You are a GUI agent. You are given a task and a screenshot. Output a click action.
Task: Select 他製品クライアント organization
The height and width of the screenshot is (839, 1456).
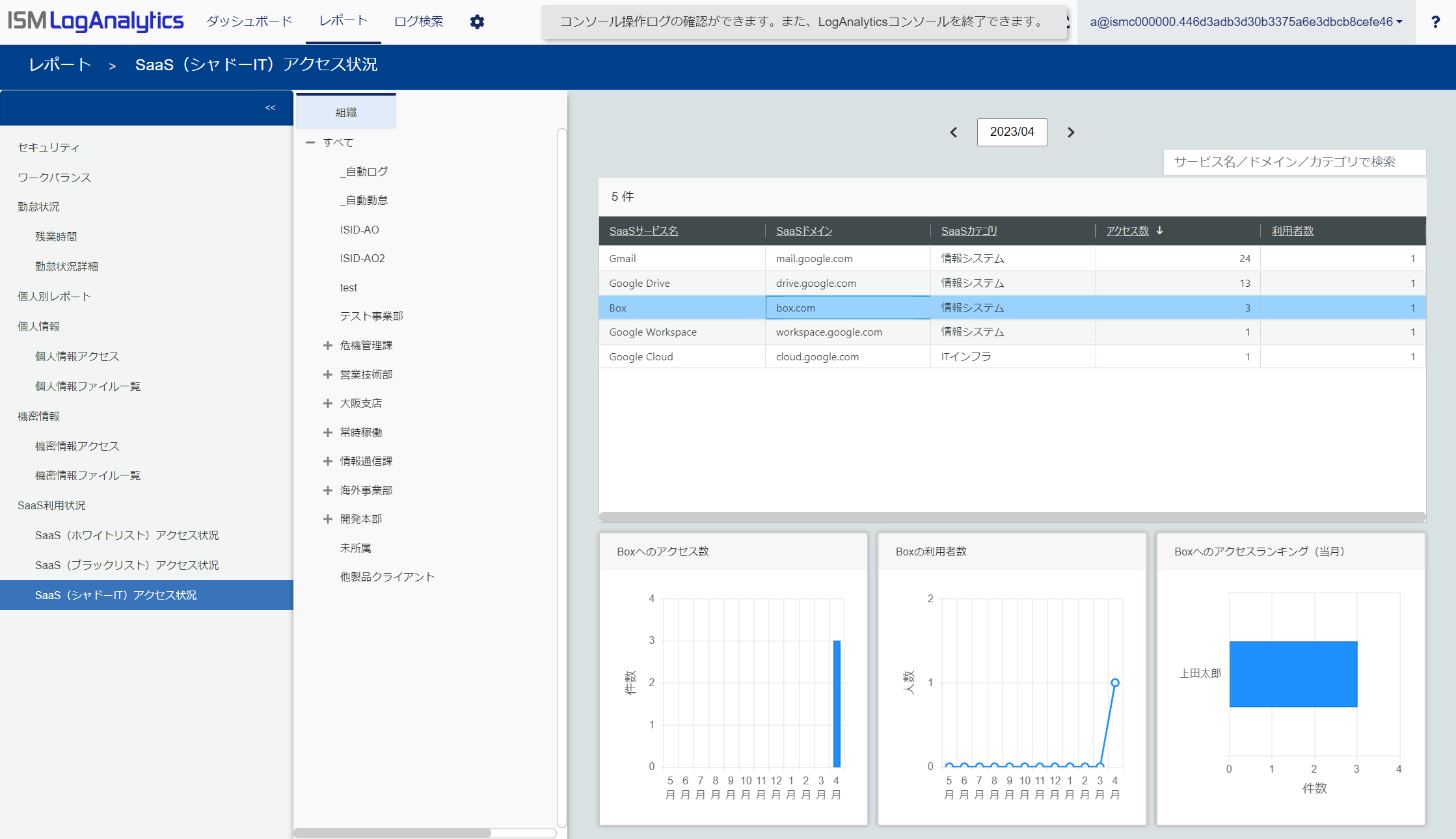[387, 577]
